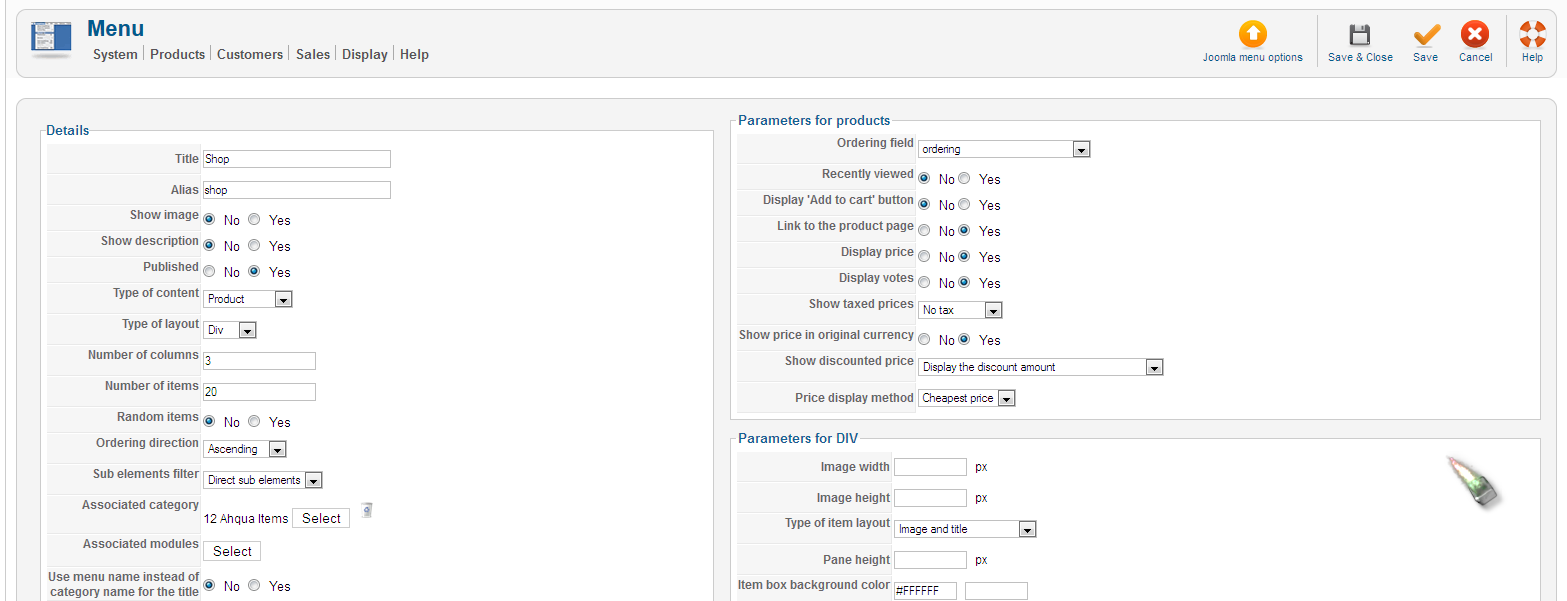
Task: Open the Price display method dropdown
Action: click(x=966, y=398)
